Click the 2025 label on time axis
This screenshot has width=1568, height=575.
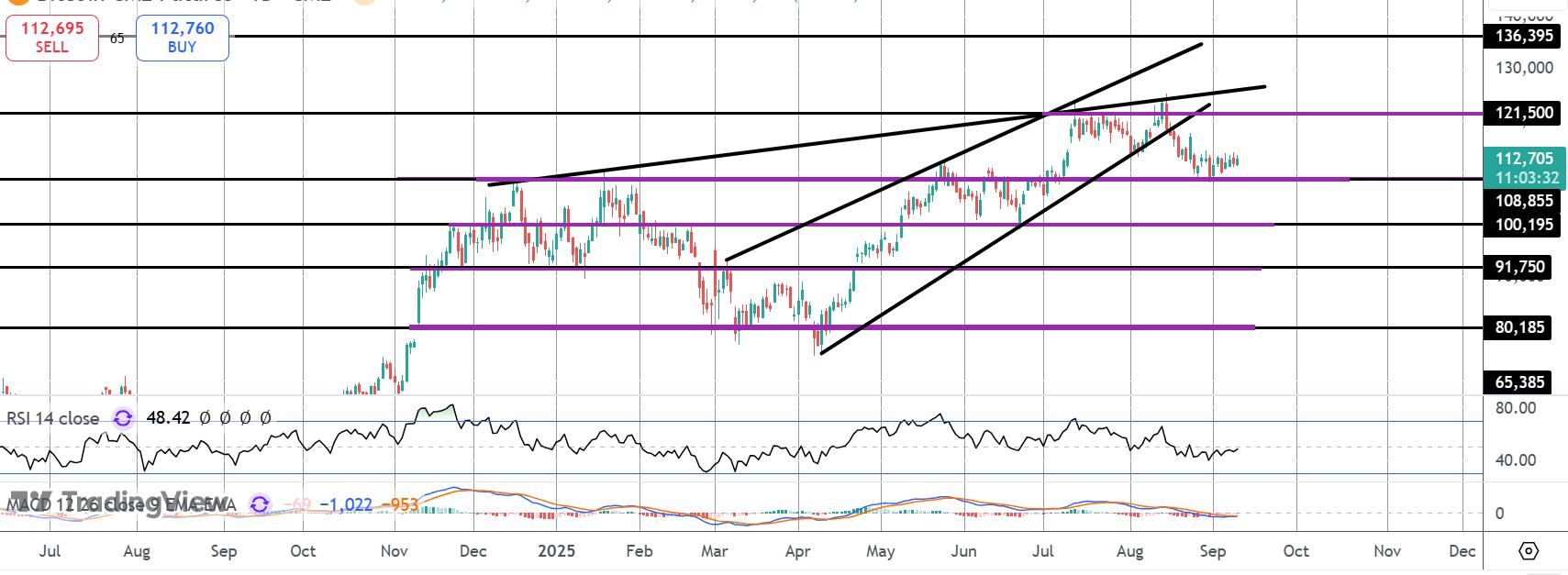556,551
